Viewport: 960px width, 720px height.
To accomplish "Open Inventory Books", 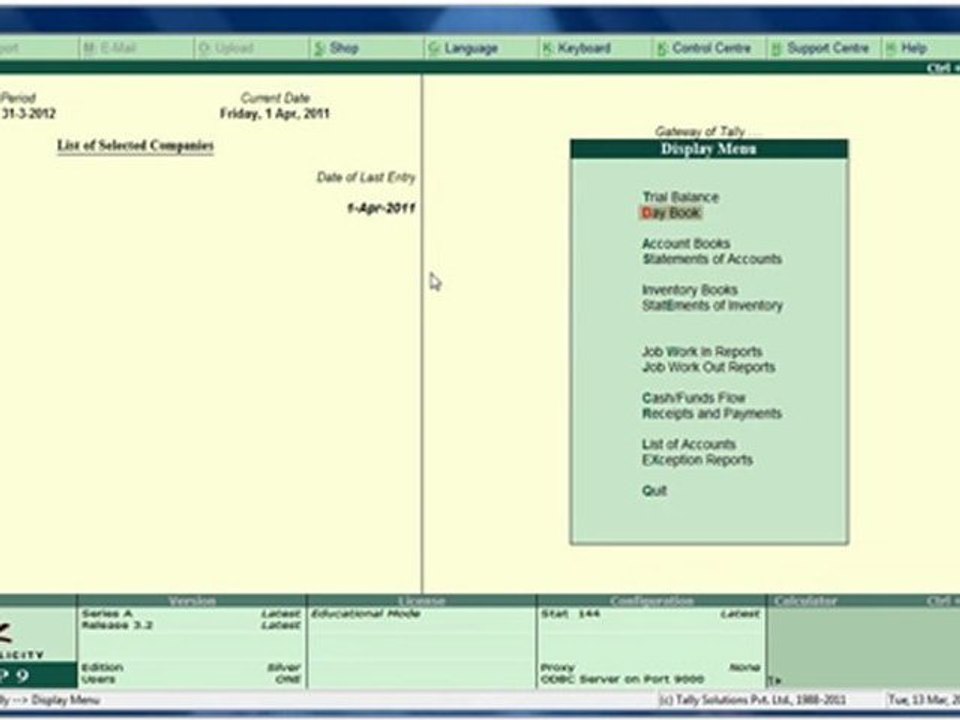I will pyautogui.click(x=689, y=290).
